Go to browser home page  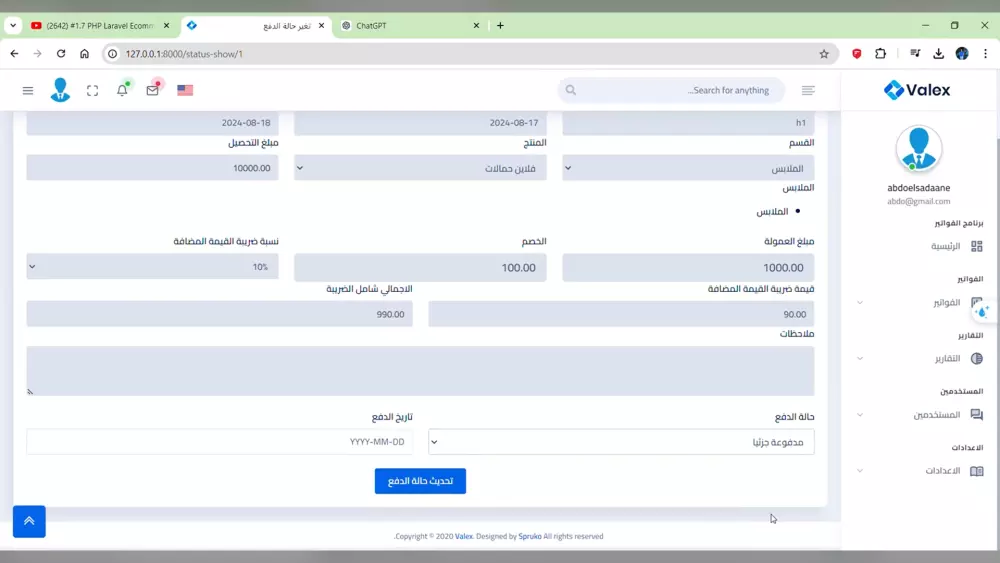point(84,54)
